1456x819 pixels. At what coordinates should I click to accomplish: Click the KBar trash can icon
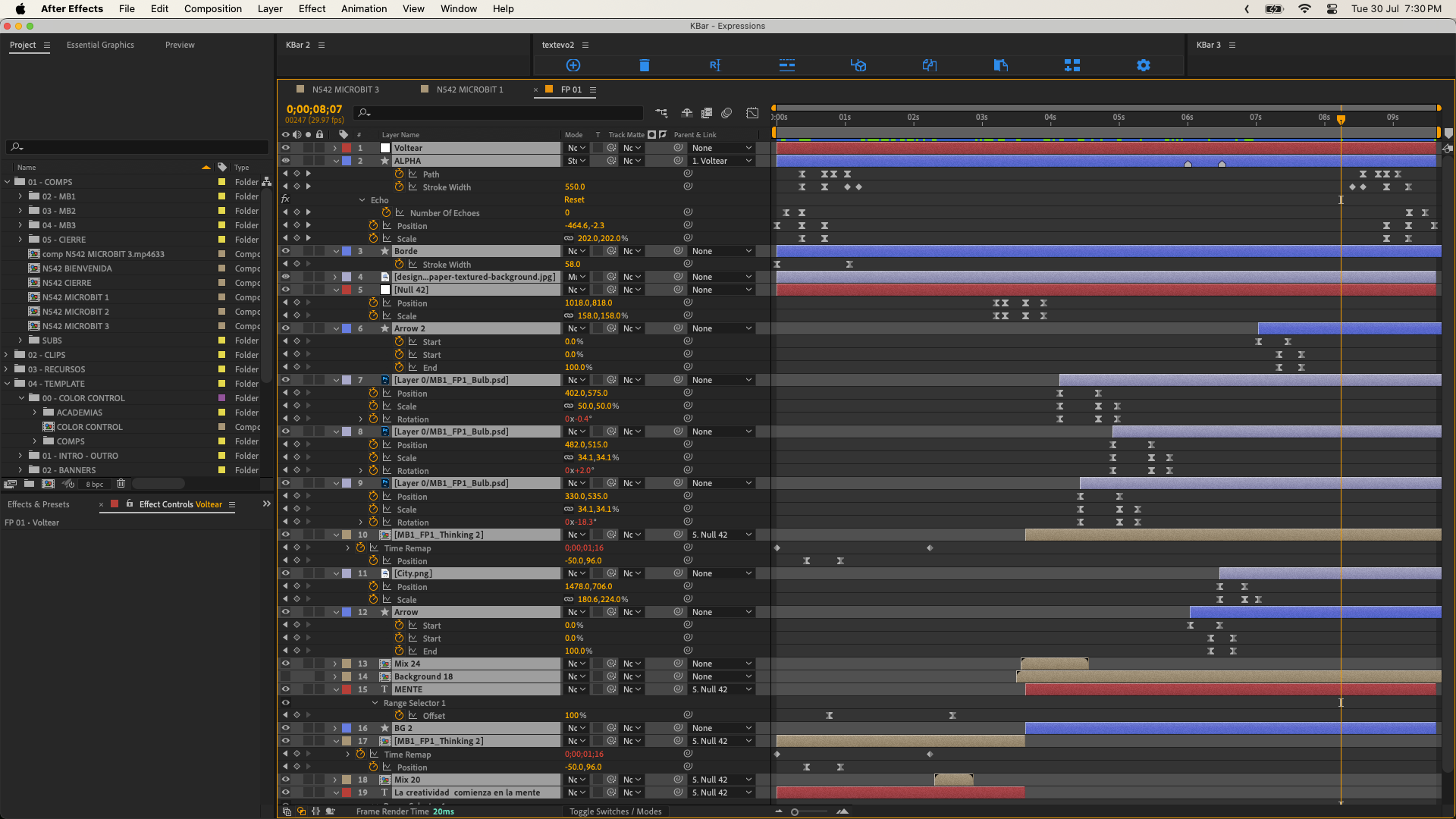(x=644, y=65)
